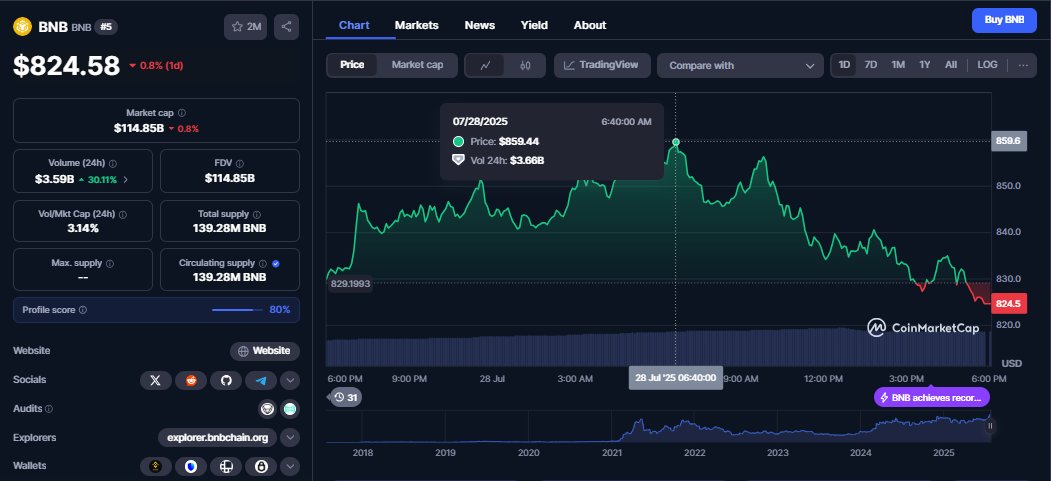
Task: Click the verified circulating supply badge
Action: [x=275, y=264]
